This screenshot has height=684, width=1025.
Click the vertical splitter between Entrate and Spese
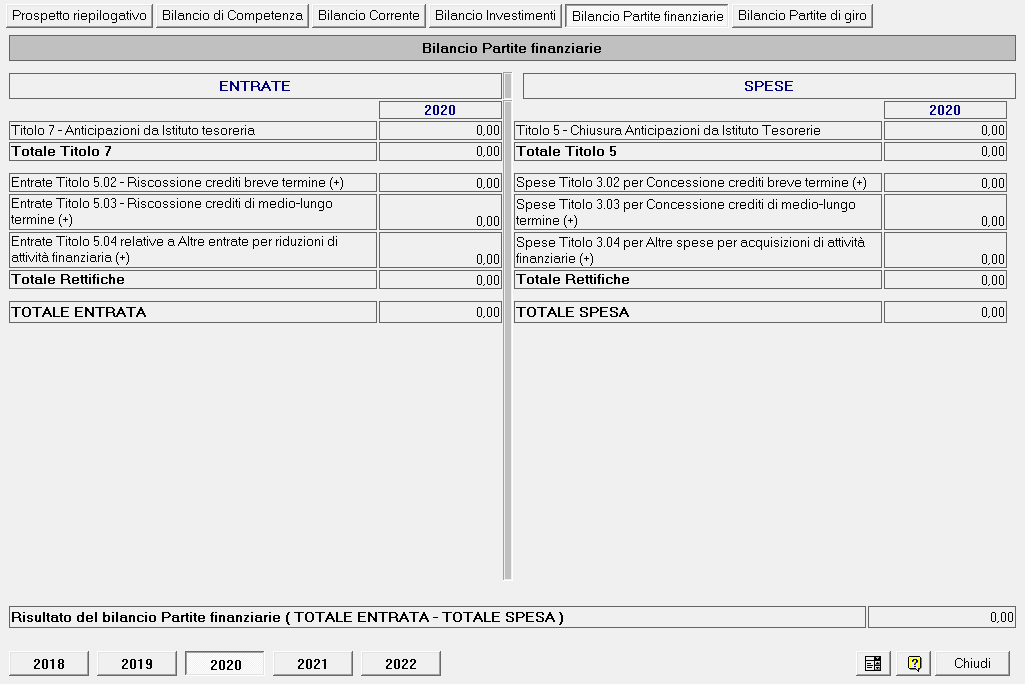507,327
